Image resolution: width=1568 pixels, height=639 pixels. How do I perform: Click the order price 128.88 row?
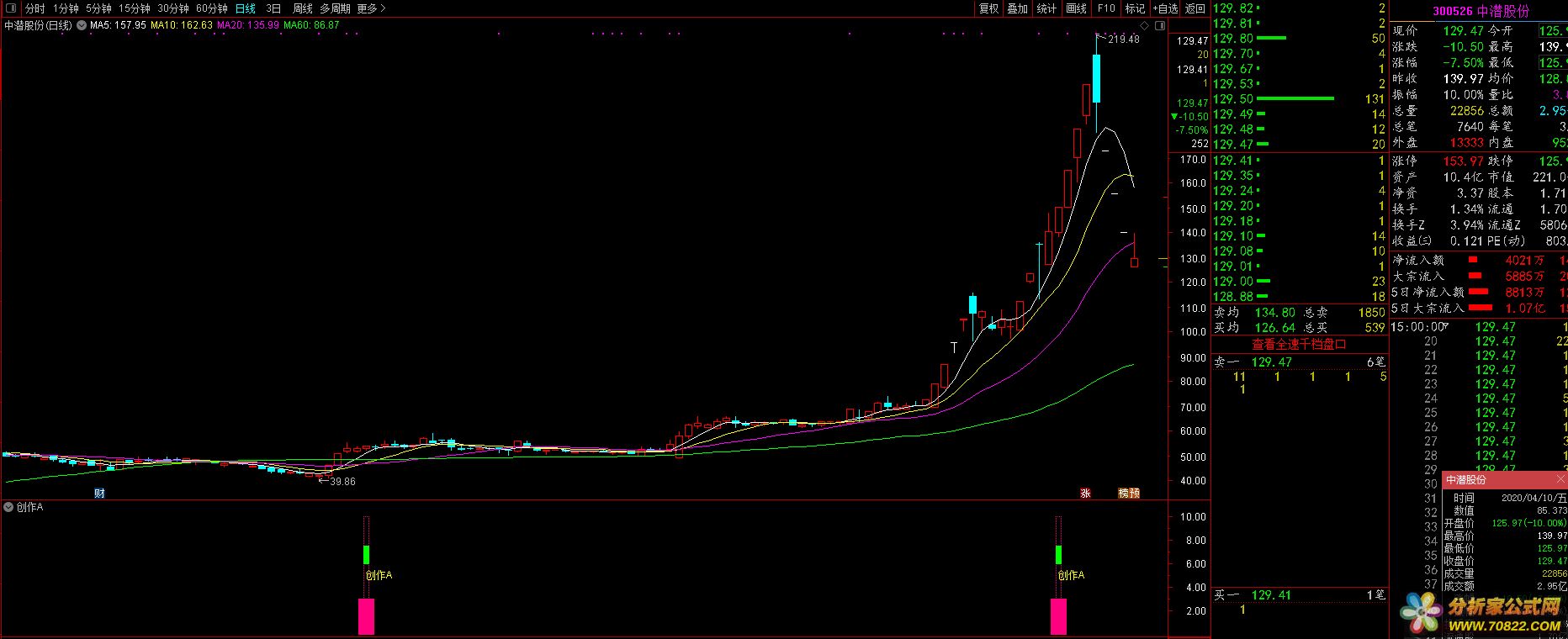click(1299, 296)
